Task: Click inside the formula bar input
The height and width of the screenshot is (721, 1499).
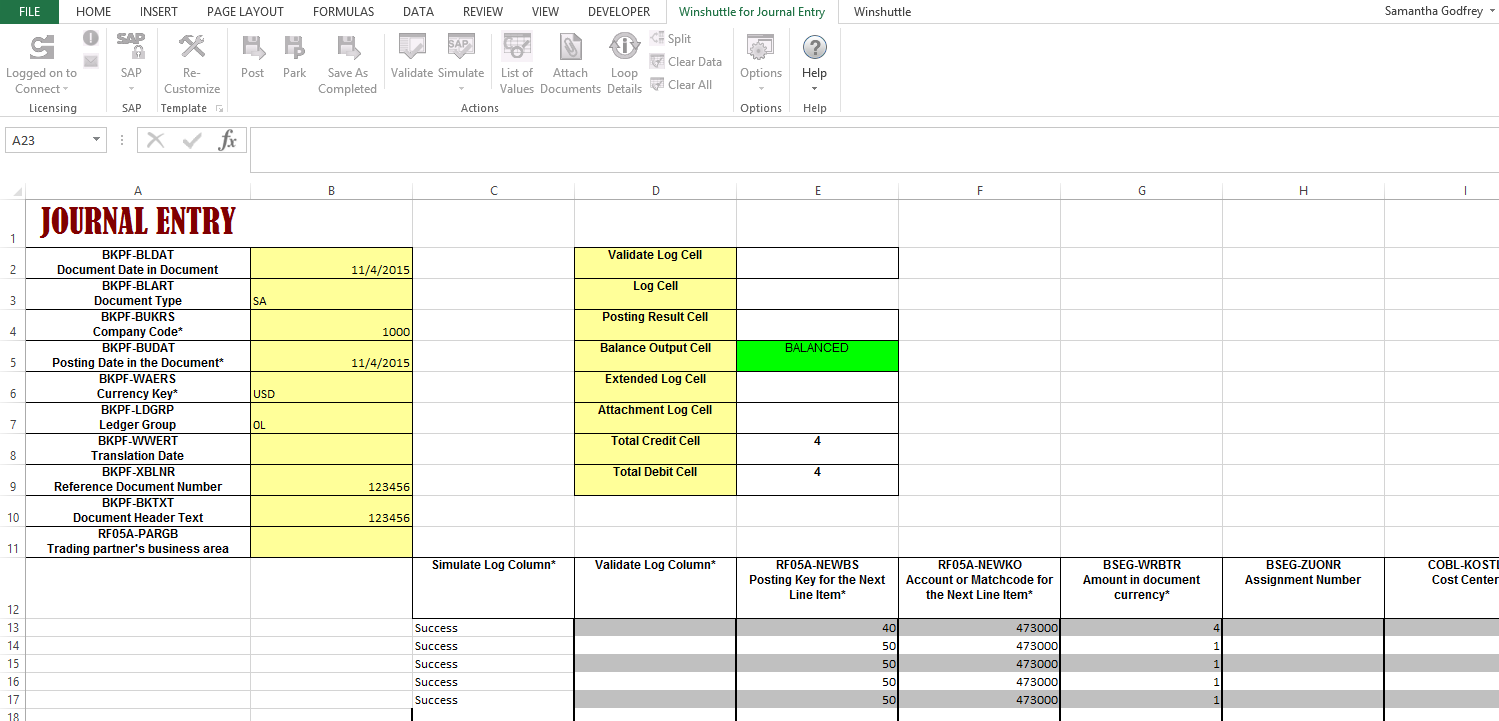Action: (873, 149)
